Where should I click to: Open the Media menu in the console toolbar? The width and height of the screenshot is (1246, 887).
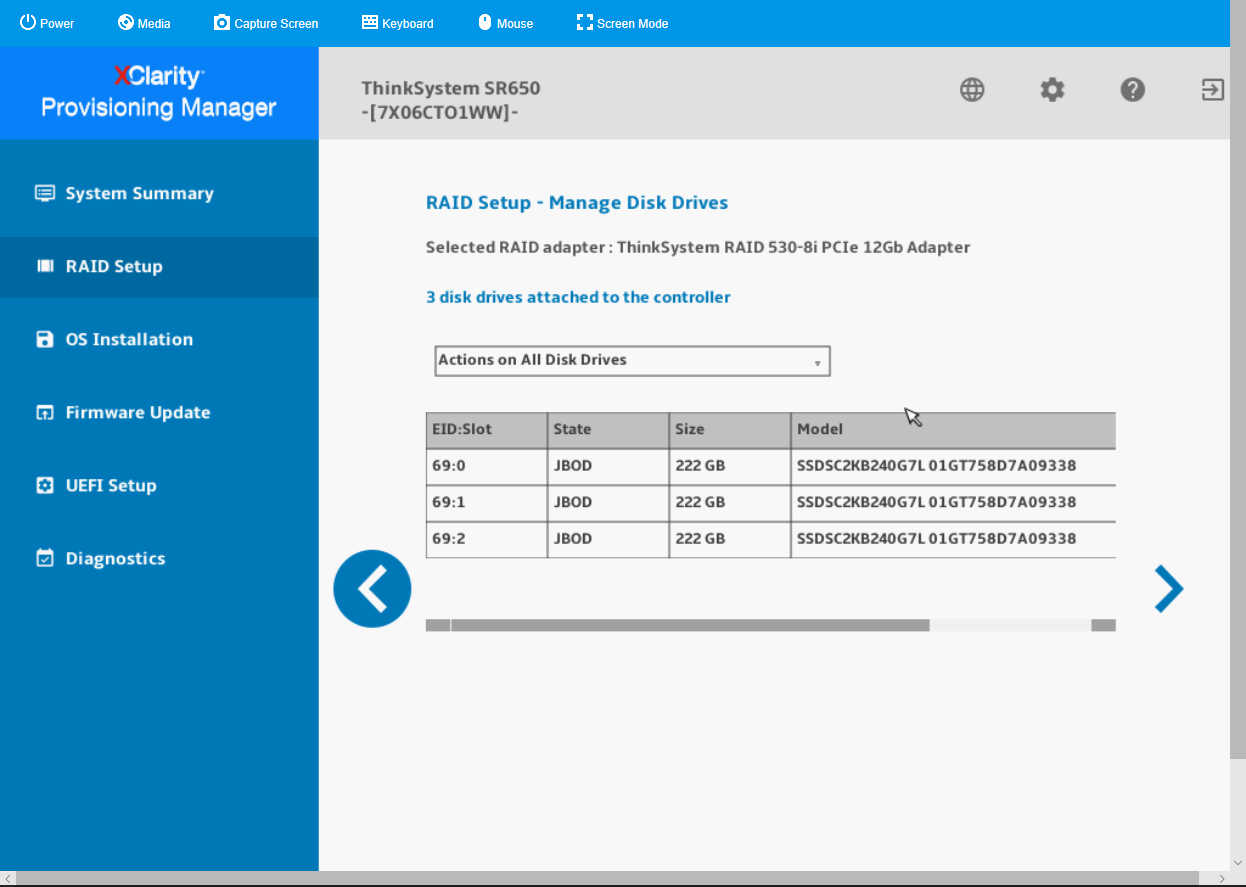click(144, 23)
